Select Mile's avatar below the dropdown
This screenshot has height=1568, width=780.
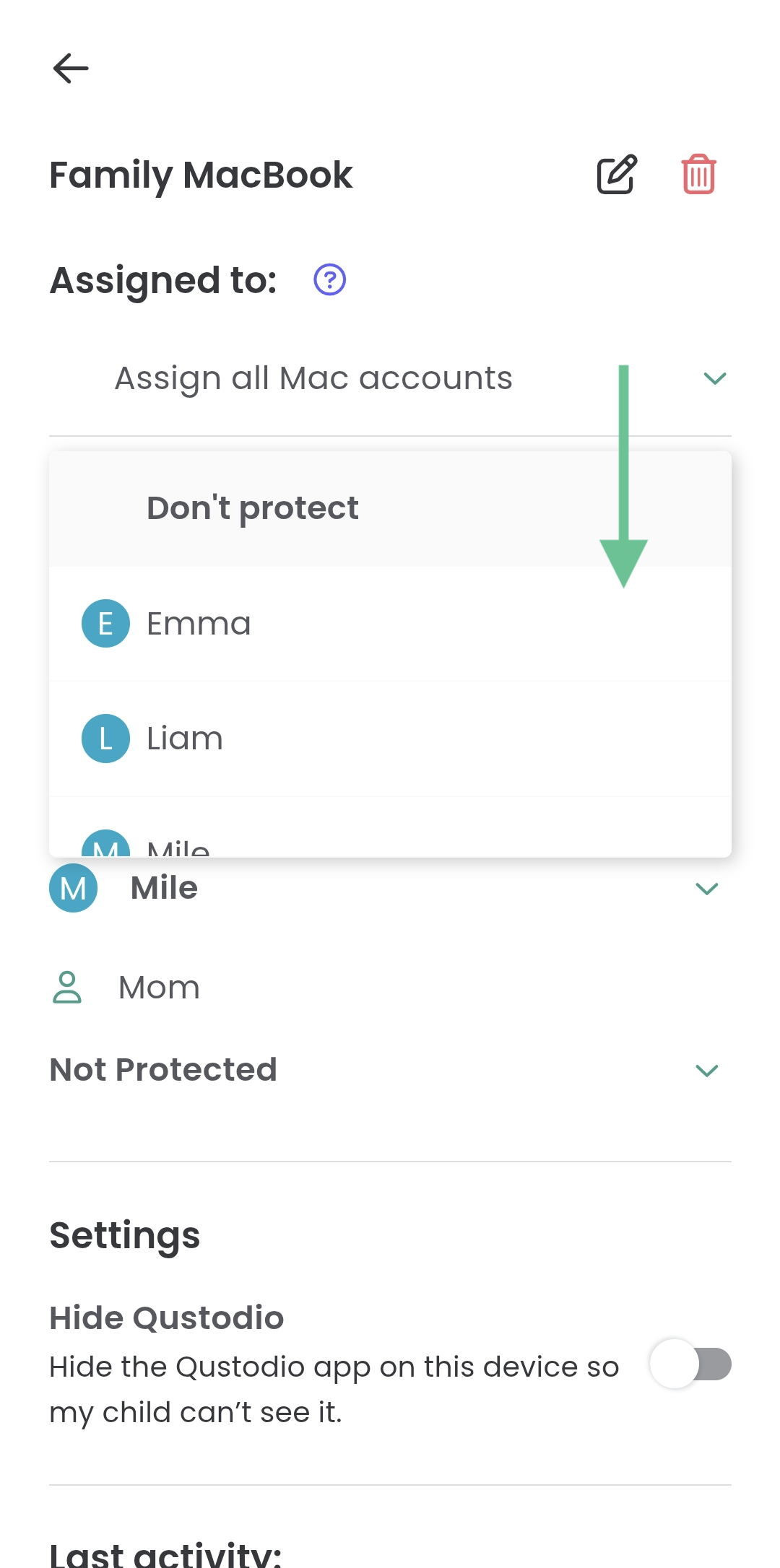pos(72,888)
